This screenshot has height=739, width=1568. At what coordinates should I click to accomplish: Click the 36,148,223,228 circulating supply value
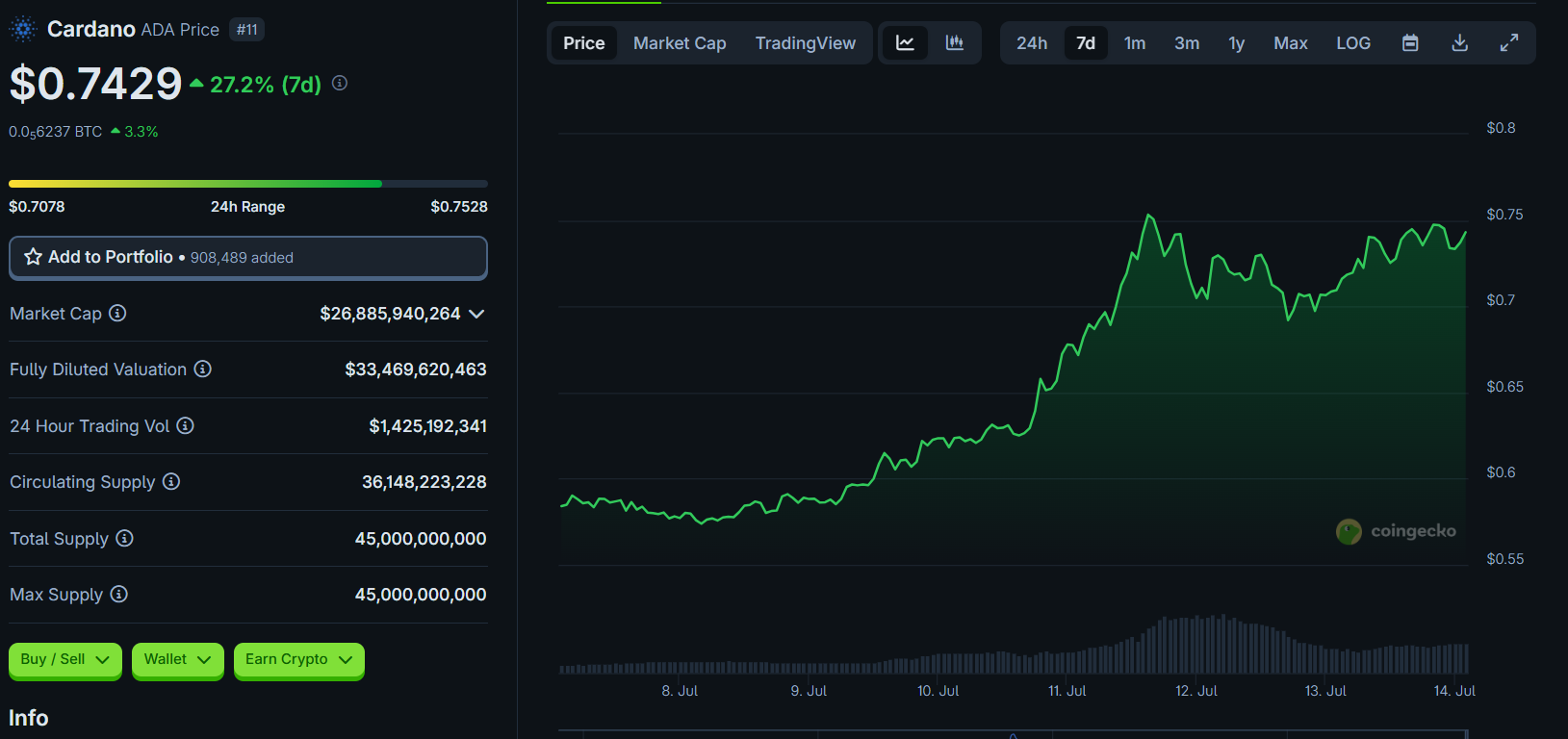(x=424, y=482)
